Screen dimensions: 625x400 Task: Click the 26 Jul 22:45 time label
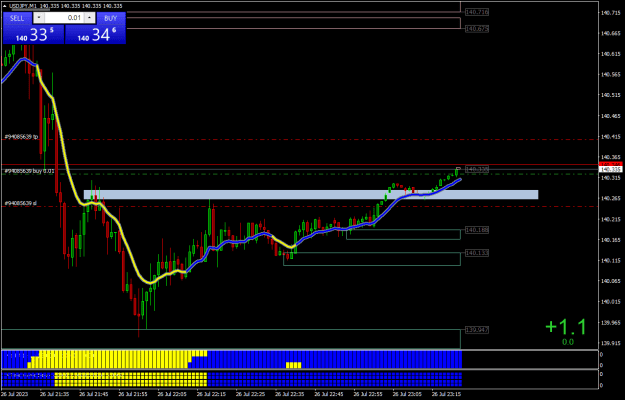[x=327, y=394]
